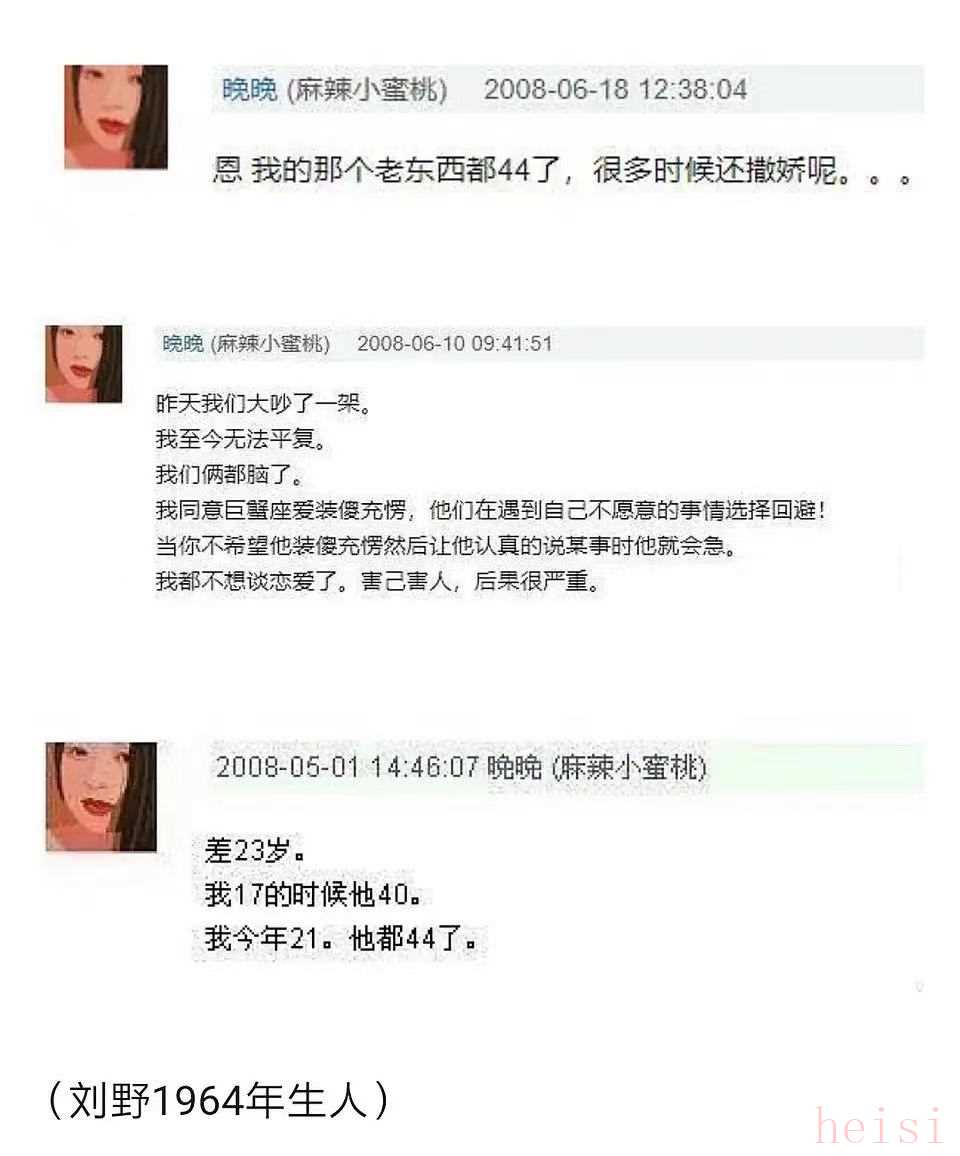Screen dimensions: 960x1156
Task: Open avatar of the 2008-06-18 post
Action: [116, 117]
